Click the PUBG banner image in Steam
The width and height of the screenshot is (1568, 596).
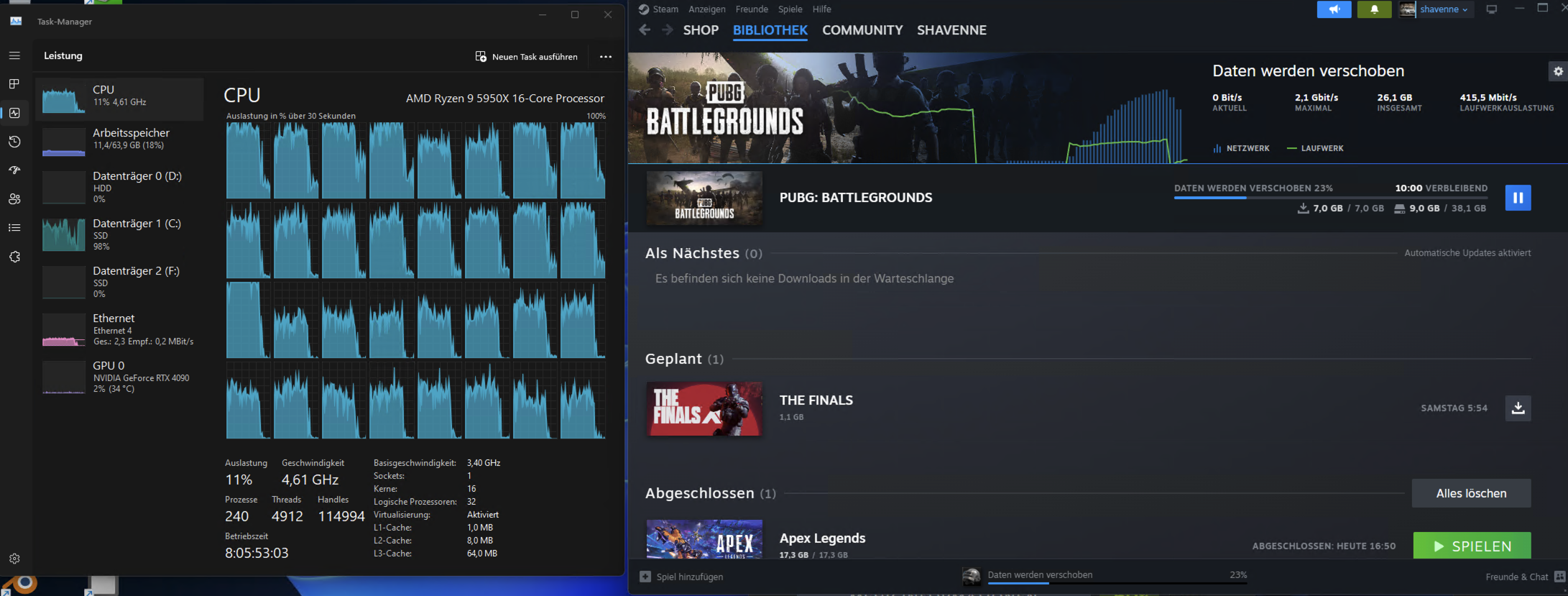905,108
